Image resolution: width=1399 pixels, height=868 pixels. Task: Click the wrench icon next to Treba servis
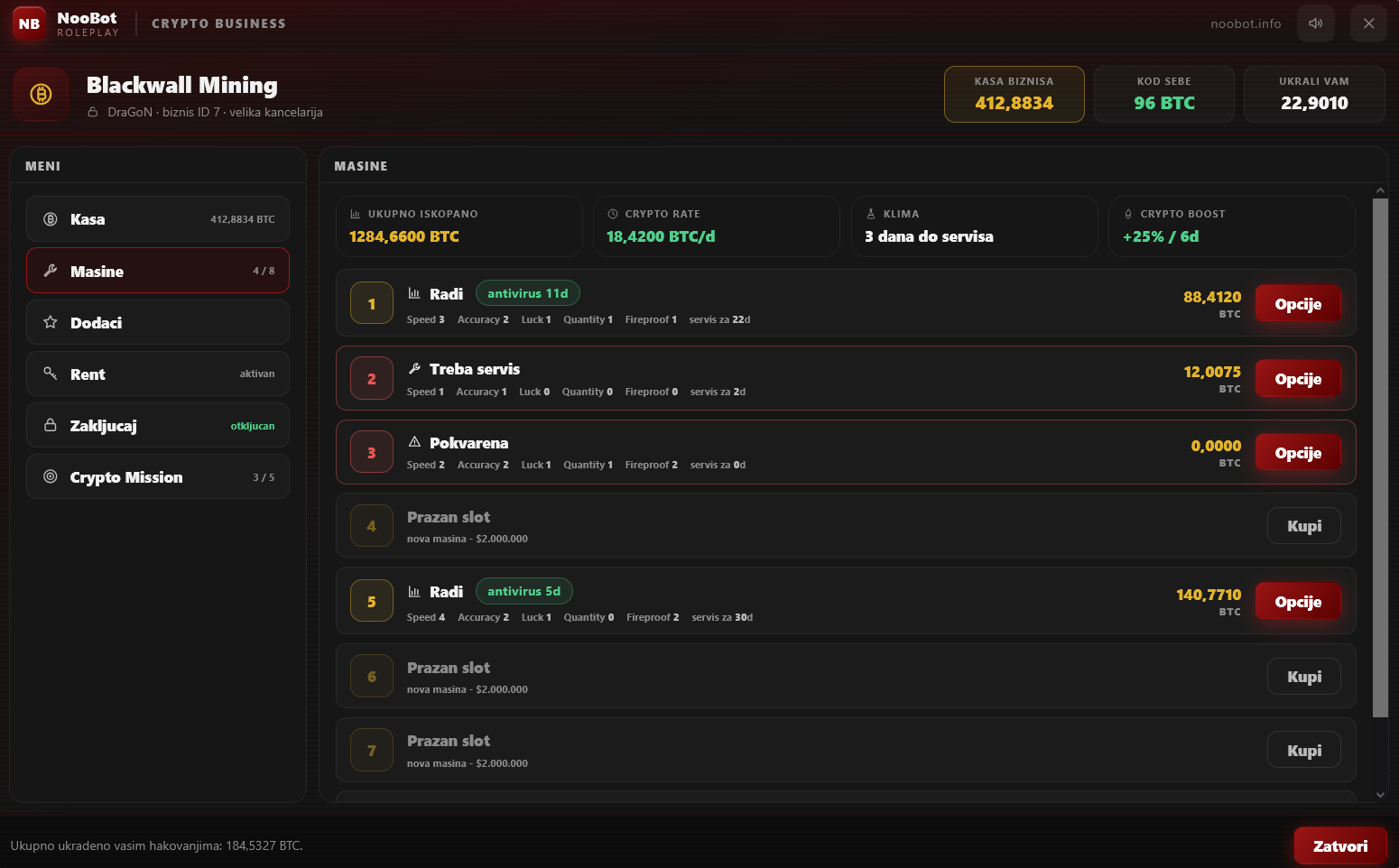414,368
